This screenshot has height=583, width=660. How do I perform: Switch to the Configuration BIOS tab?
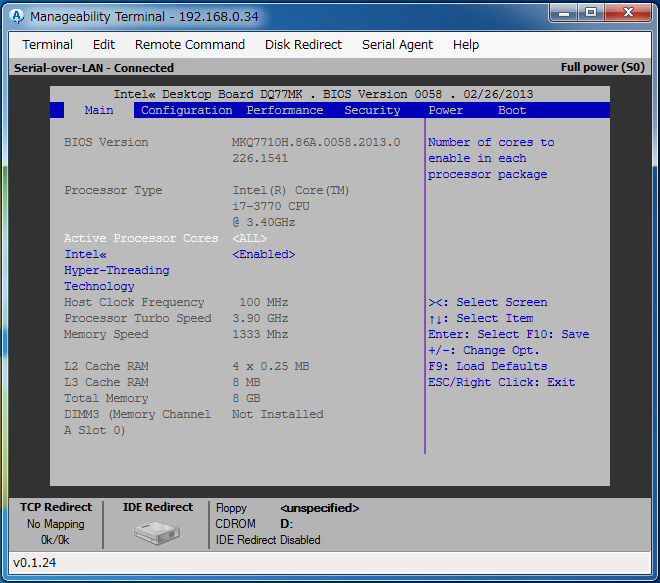click(186, 110)
